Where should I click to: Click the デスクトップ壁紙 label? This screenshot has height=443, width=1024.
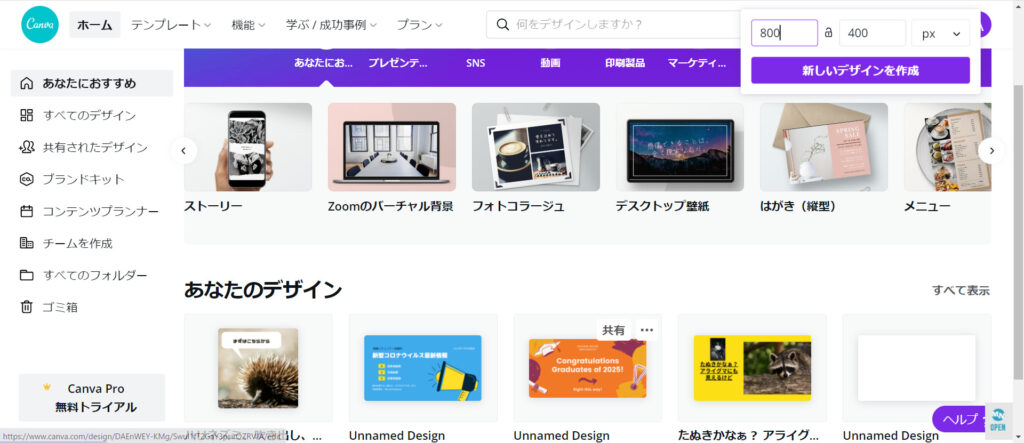click(x=662, y=206)
